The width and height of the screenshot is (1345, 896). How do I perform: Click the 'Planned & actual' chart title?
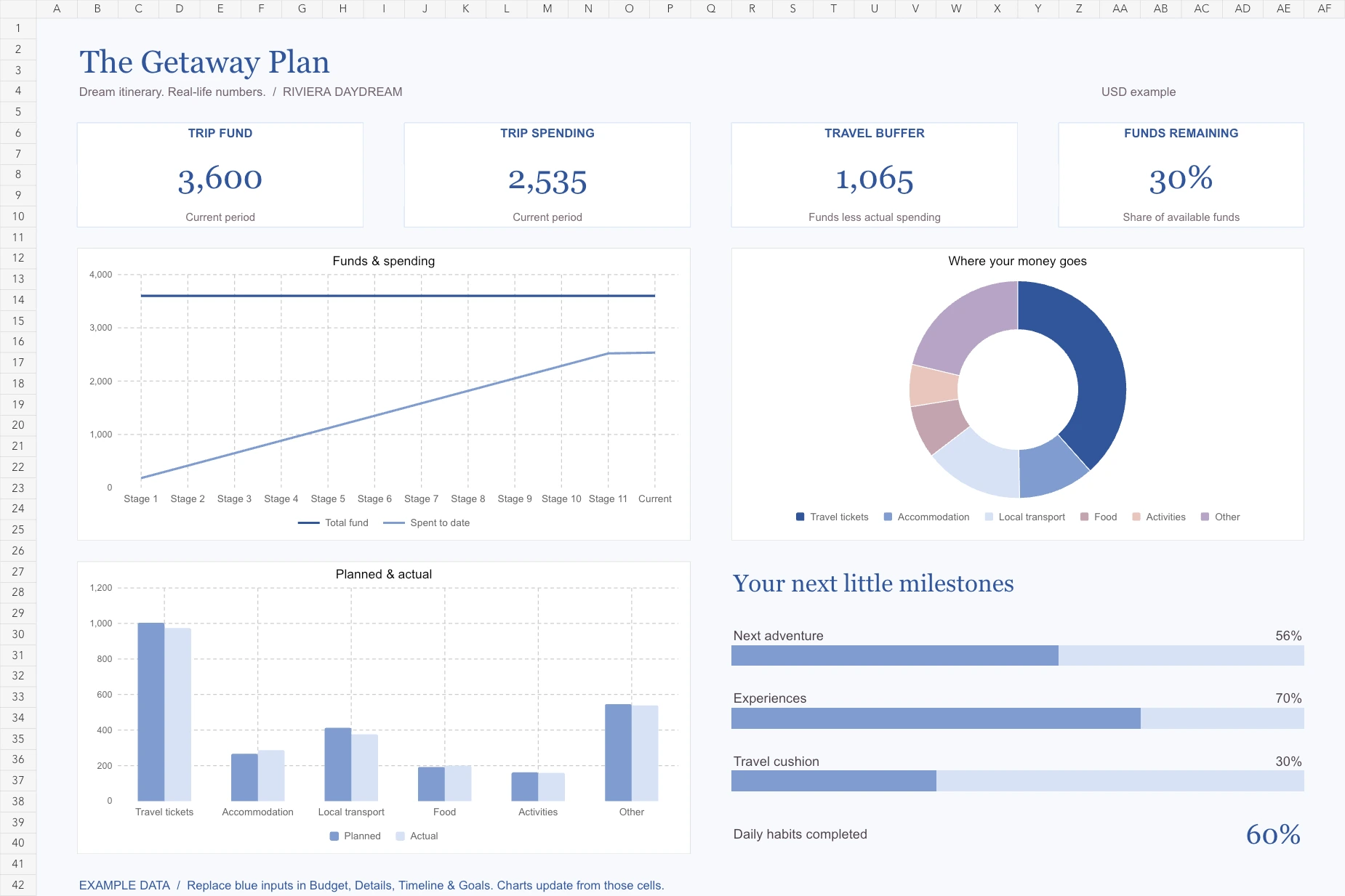[384, 574]
